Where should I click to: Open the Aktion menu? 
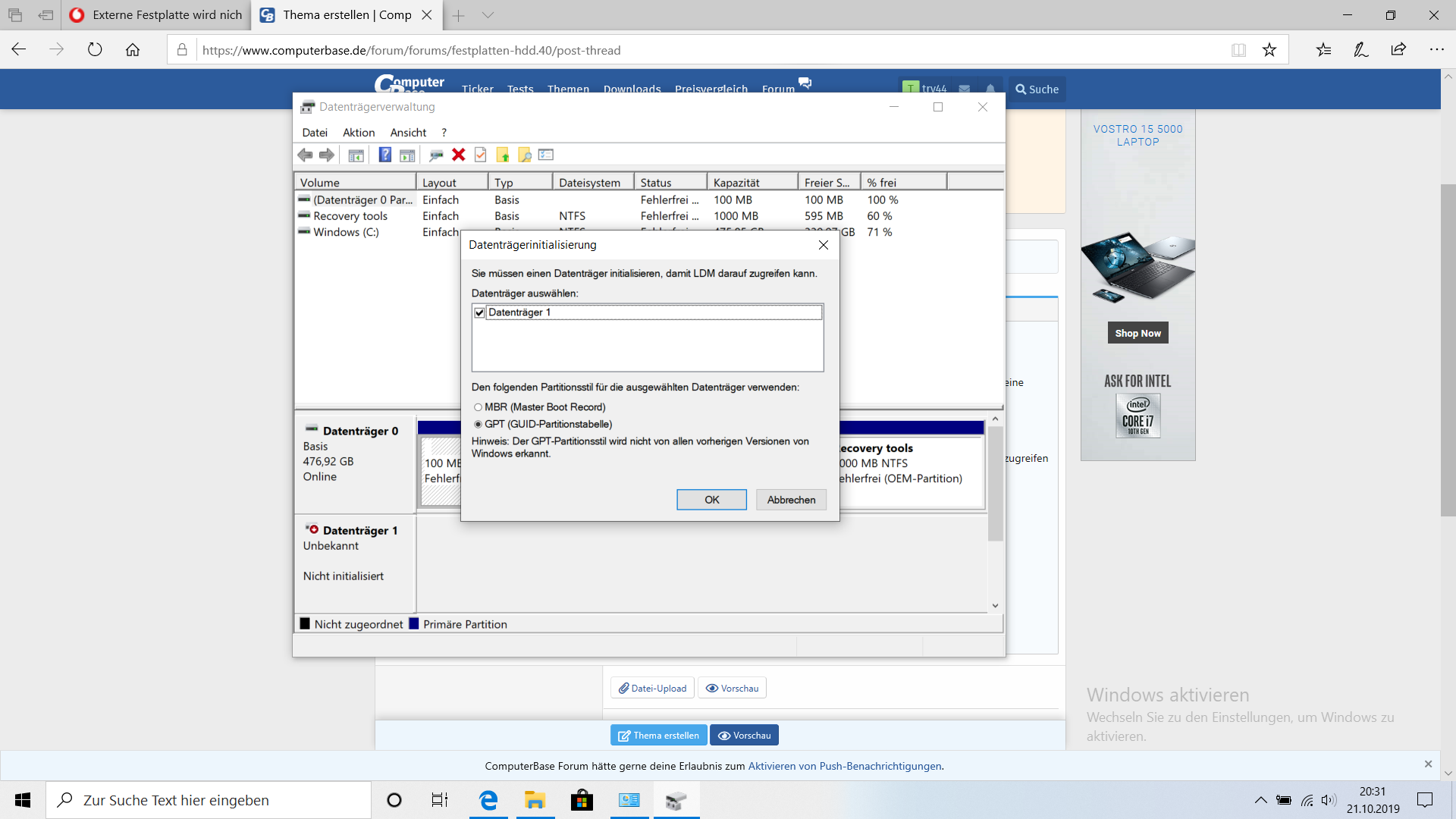(358, 133)
